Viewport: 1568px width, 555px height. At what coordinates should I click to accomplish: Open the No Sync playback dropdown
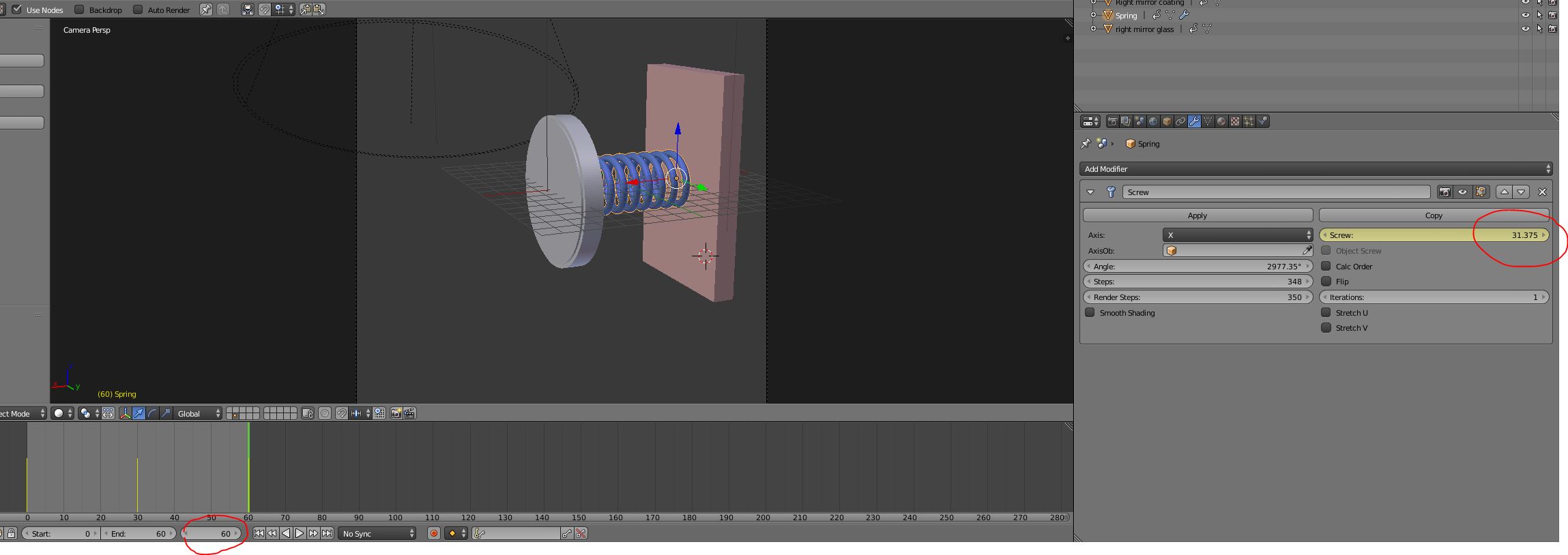pyautogui.click(x=378, y=533)
